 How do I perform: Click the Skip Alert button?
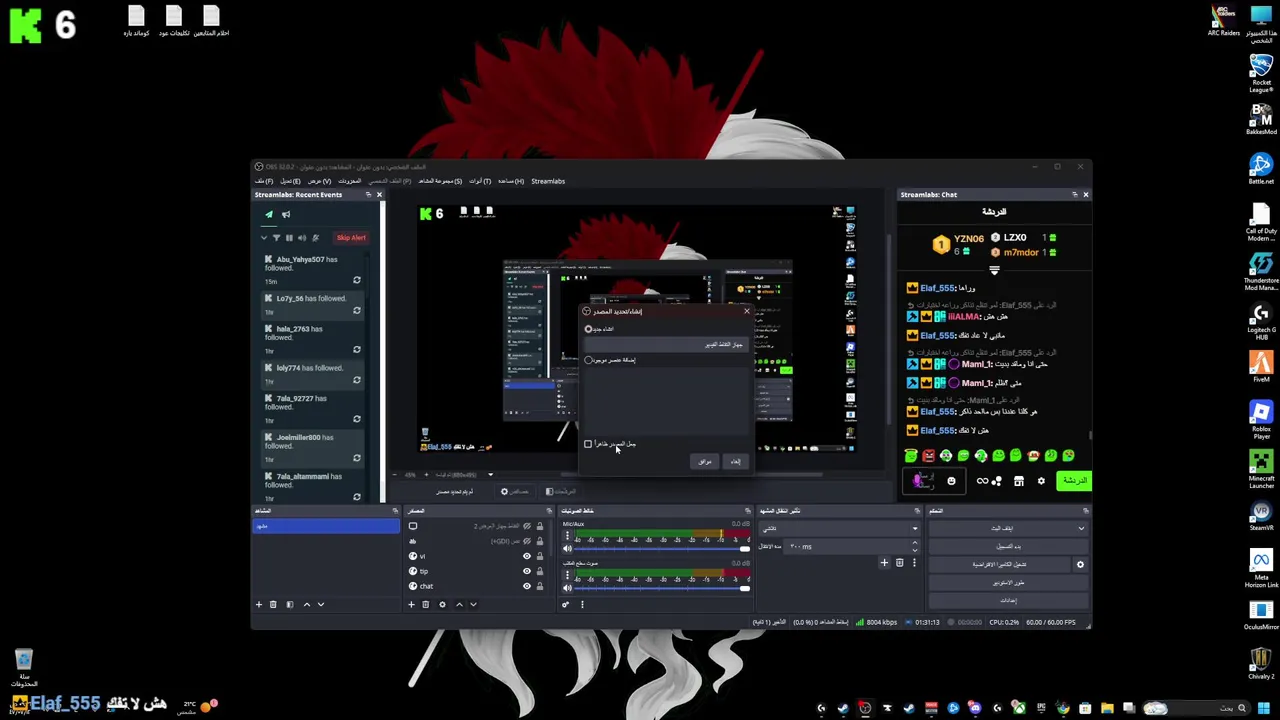coord(351,238)
